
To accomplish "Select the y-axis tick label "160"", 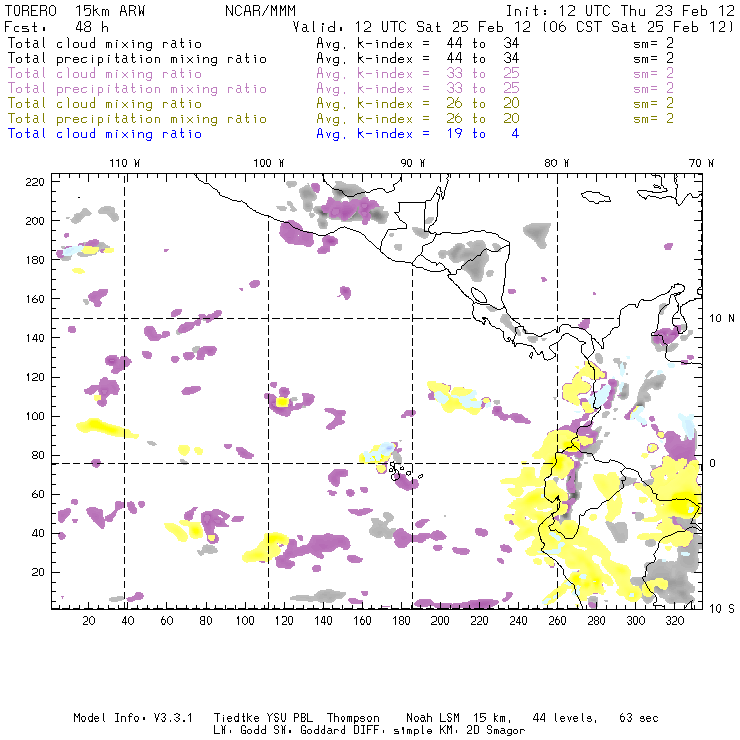I will 35,299.
